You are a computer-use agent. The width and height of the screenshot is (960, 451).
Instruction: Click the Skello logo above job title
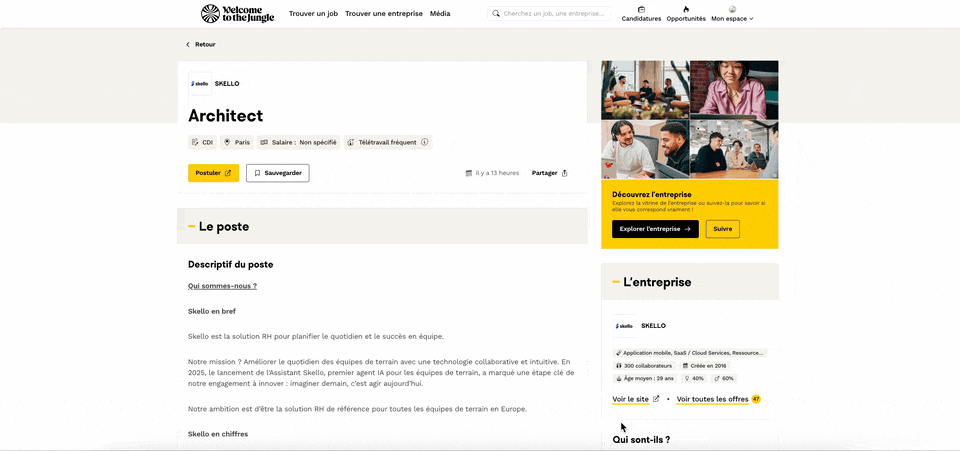pyautogui.click(x=200, y=84)
